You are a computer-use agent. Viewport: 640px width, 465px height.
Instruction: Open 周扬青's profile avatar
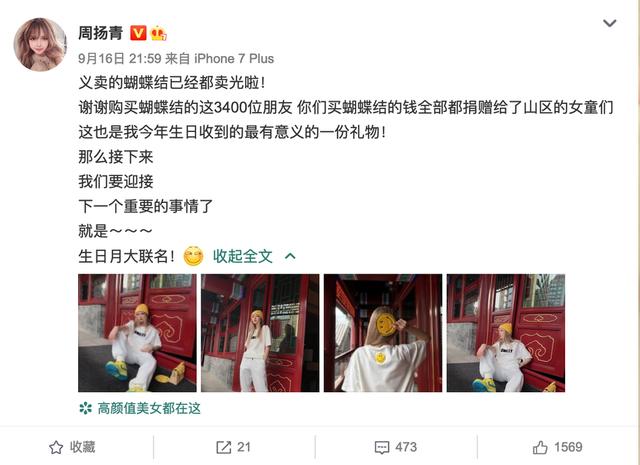click(40, 44)
